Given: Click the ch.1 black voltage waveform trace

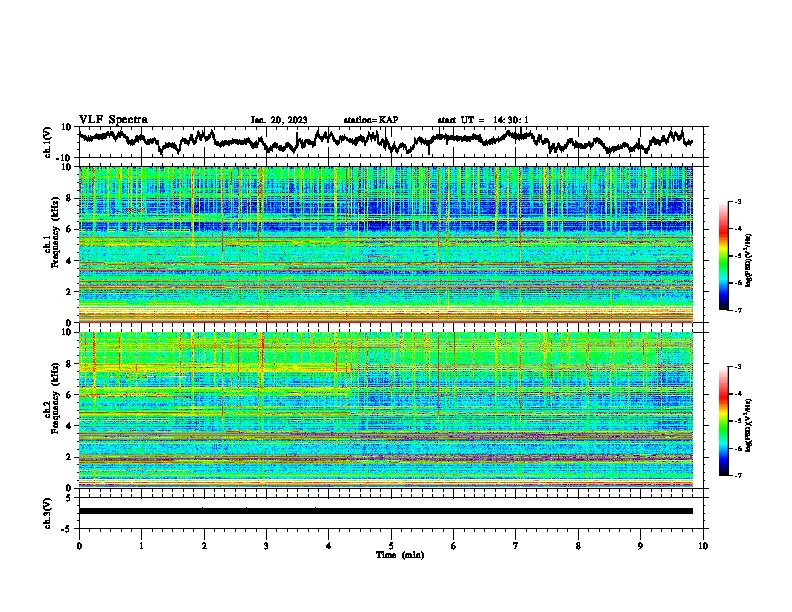Looking at the screenshot, I should [x=385, y=141].
